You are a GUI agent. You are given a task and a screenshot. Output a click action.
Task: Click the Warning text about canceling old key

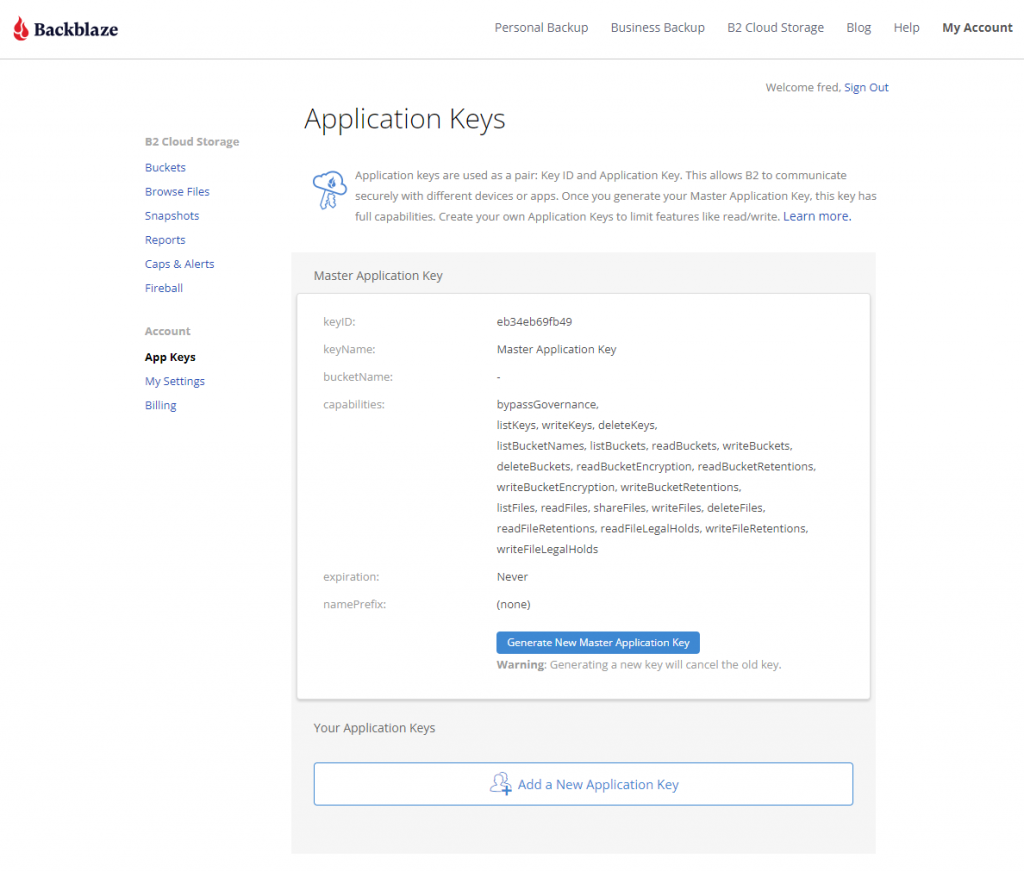point(639,665)
